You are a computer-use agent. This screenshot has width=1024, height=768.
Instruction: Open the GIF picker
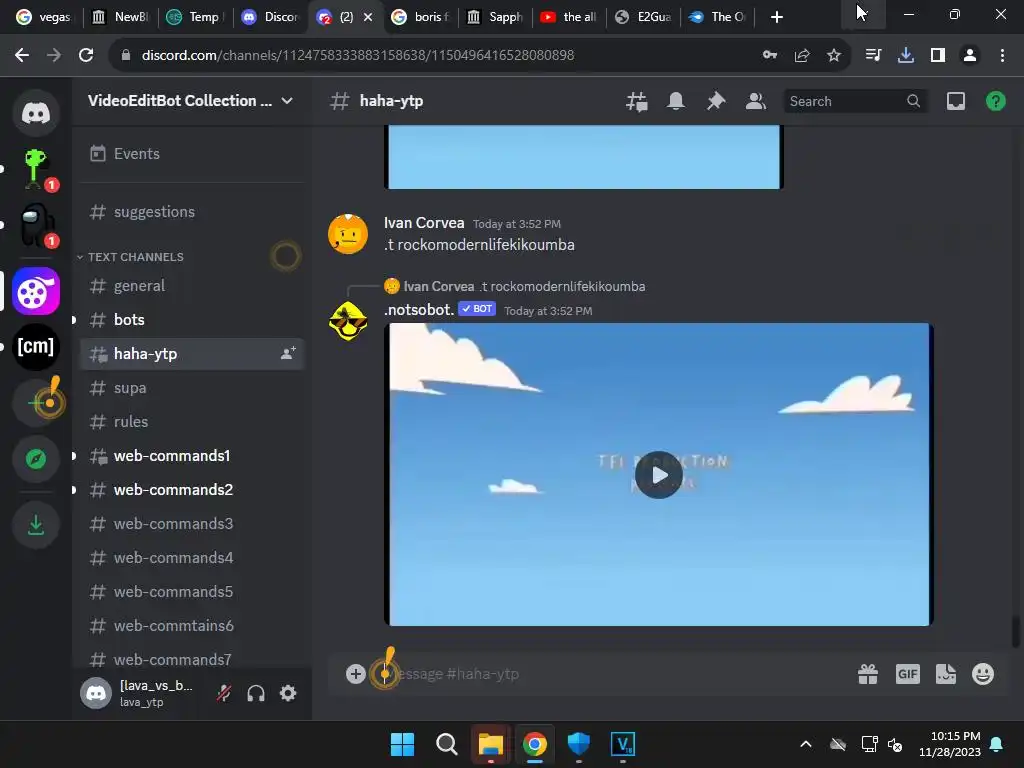click(908, 674)
